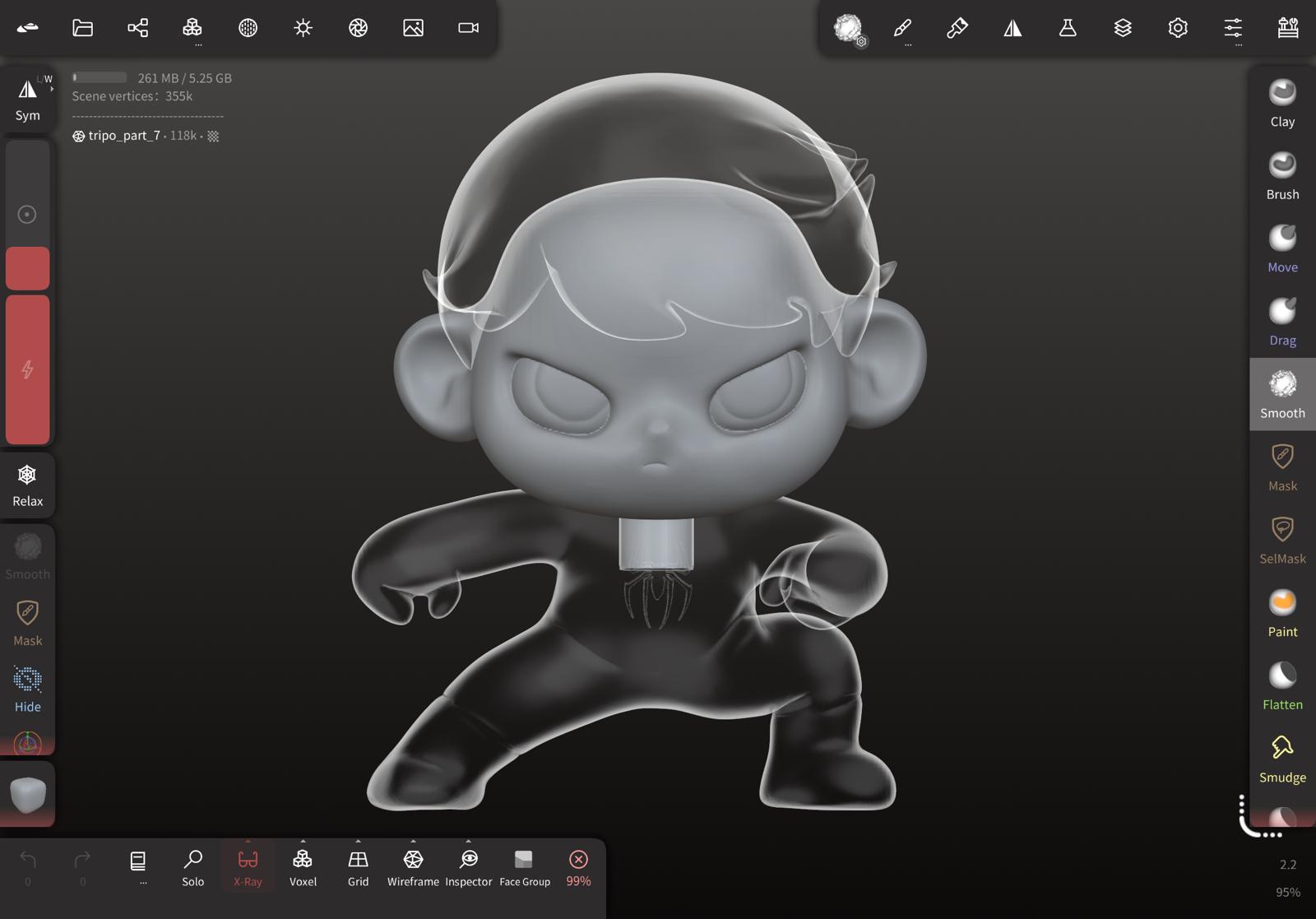The height and width of the screenshot is (919, 1316).
Task: Open the material preview cube thumbnail
Action: [27, 794]
